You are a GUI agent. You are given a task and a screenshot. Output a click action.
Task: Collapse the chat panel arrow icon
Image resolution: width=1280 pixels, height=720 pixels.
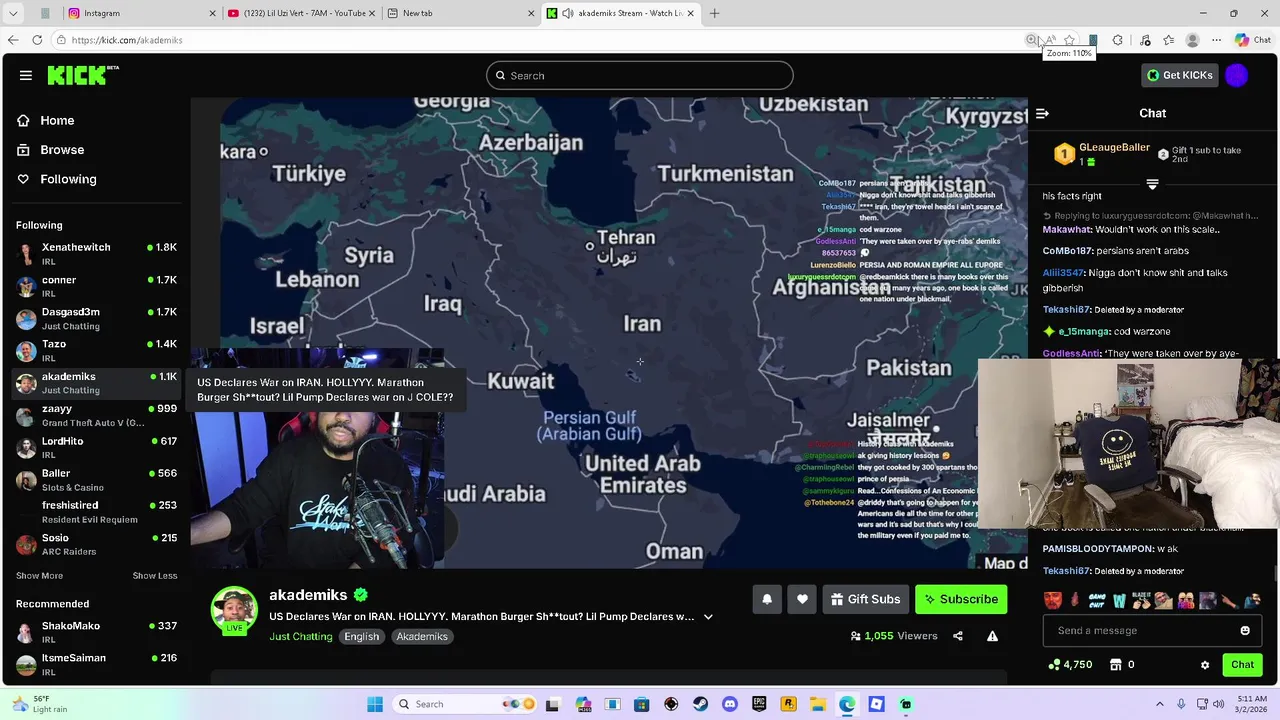coord(1042,113)
